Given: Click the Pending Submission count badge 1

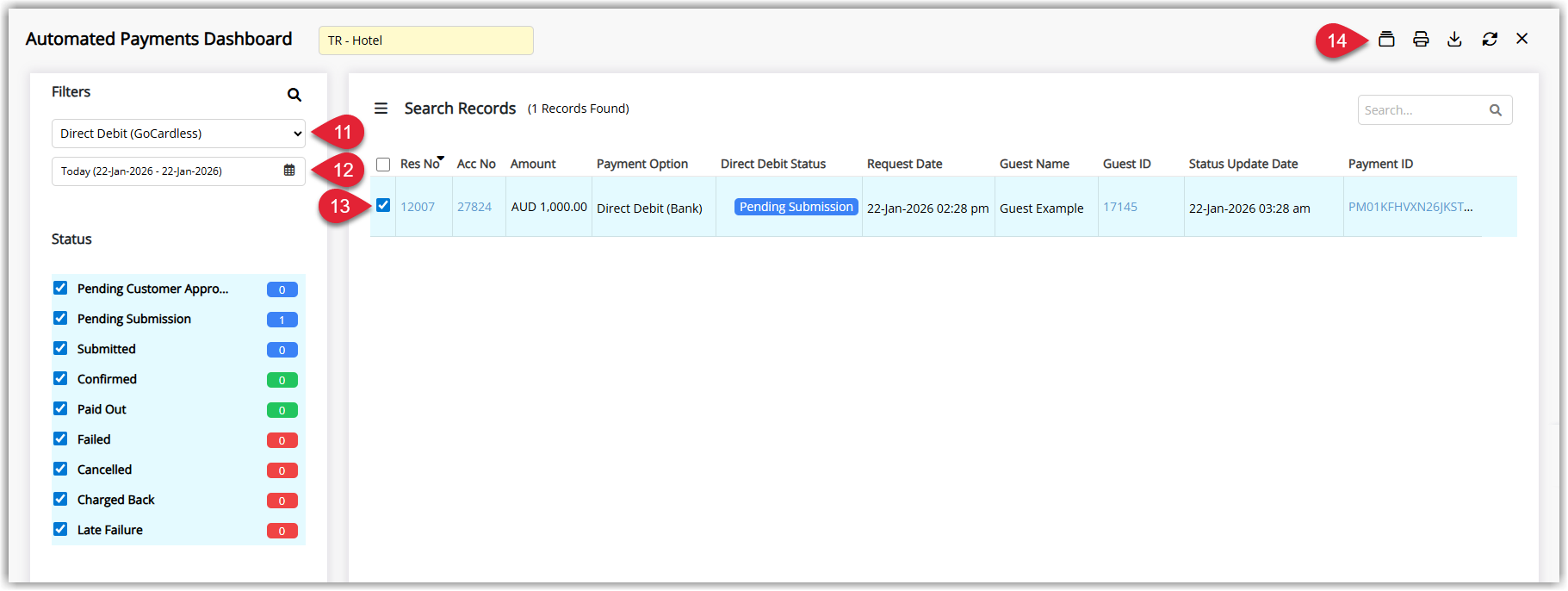Looking at the screenshot, I should [x=282, y=320].
